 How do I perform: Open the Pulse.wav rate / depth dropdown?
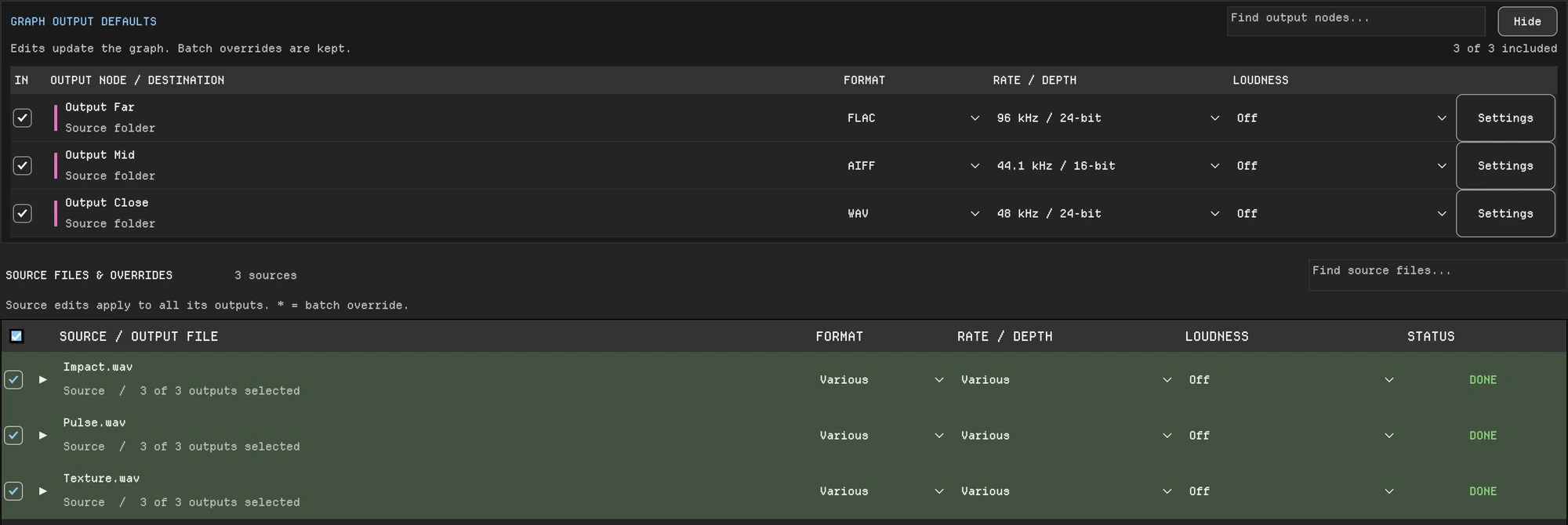(x=1066, y=436)
